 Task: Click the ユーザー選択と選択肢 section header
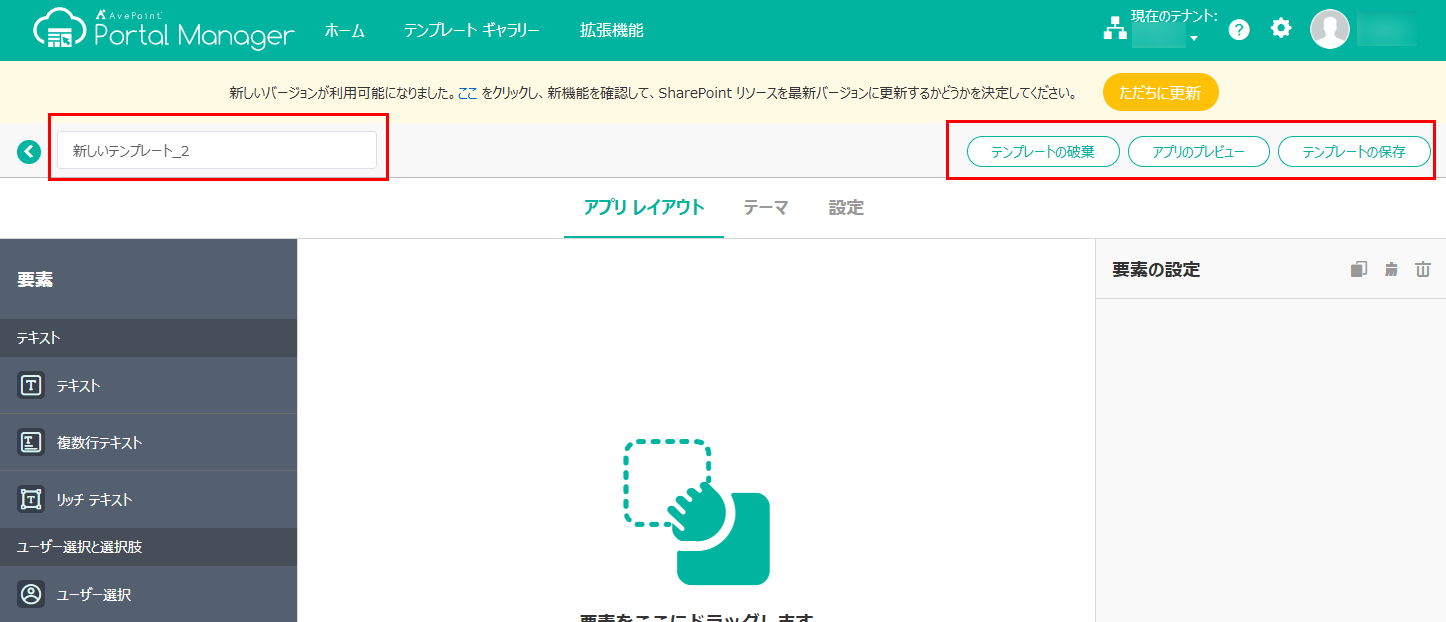[x=148, y=547]
